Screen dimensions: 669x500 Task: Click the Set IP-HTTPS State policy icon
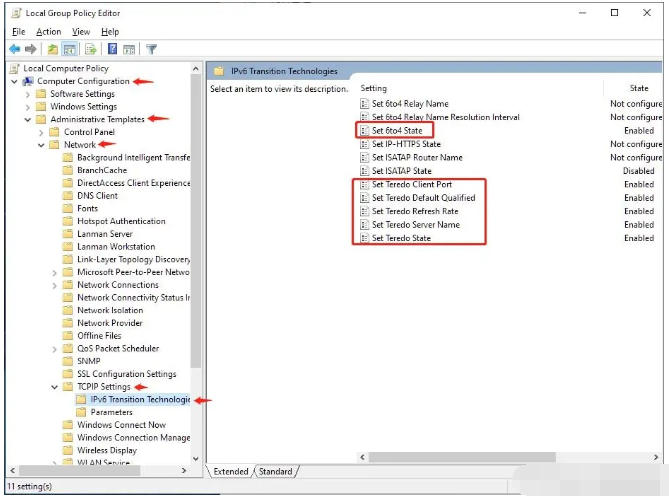pyautogui.click(x=364, y=144)
